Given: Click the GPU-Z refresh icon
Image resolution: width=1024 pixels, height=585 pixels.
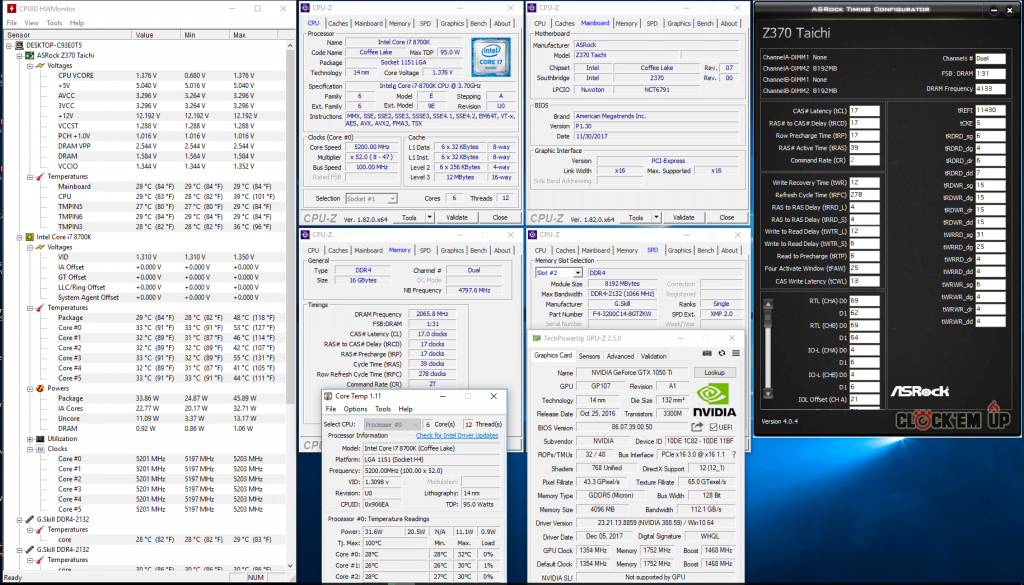Looking at the screenshot, I should click(721, 353).
